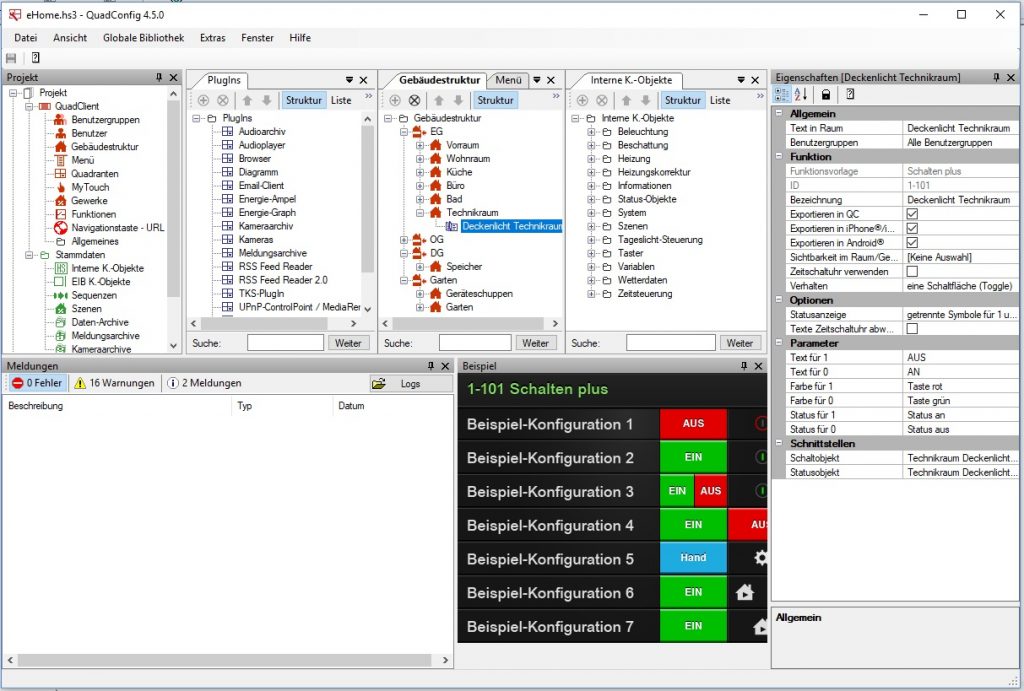Click blue Hand button of Beispiel-Konfiguration 5
The height and width of the screenshot is (691, 1024).
(x=693, y=558)
